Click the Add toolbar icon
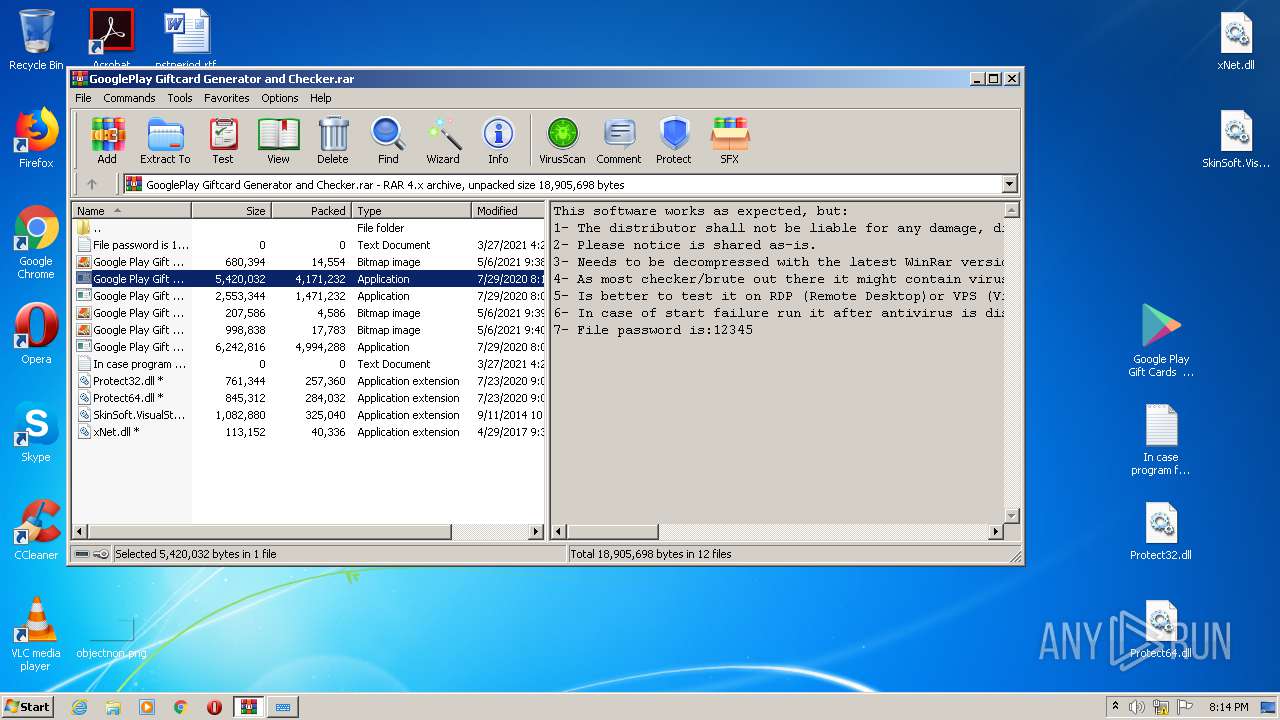This screenshot has height=720, width=1280. coord(107,140)
